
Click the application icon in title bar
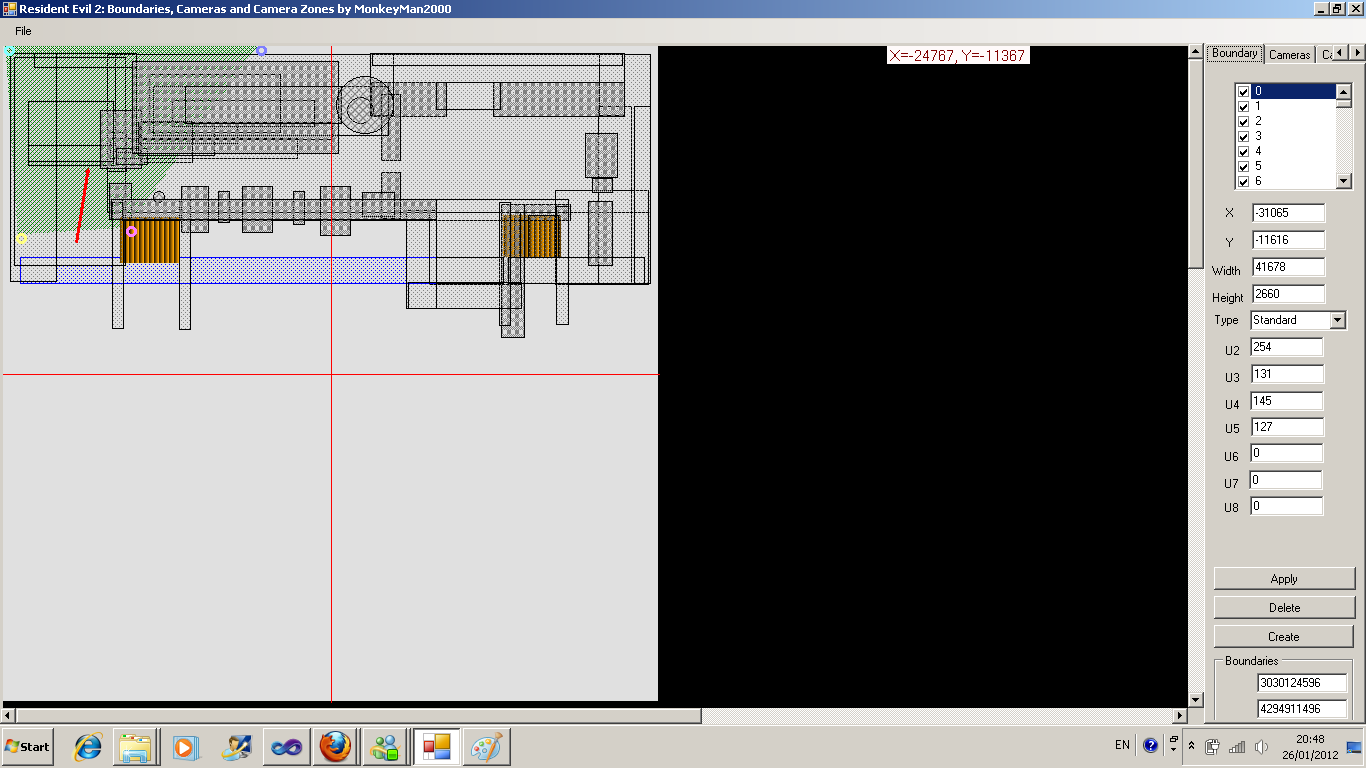pos(9,9)
